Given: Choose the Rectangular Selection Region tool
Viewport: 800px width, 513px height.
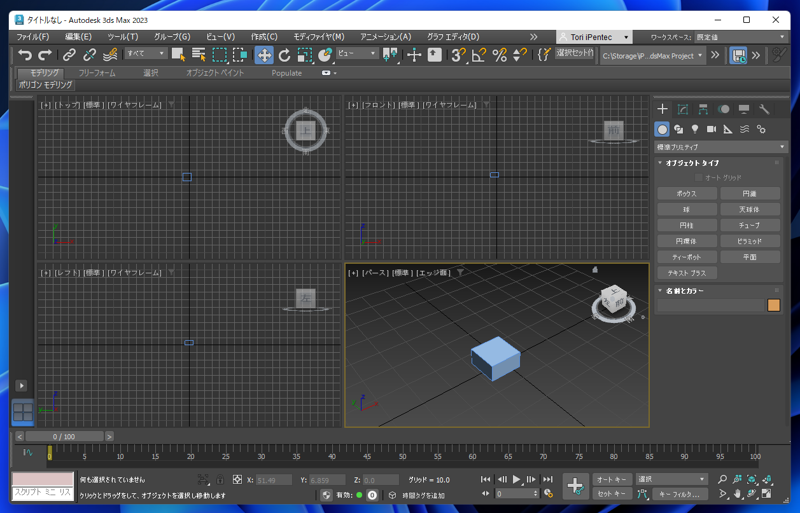Looking at the screenshot, I should coord(219,55).
